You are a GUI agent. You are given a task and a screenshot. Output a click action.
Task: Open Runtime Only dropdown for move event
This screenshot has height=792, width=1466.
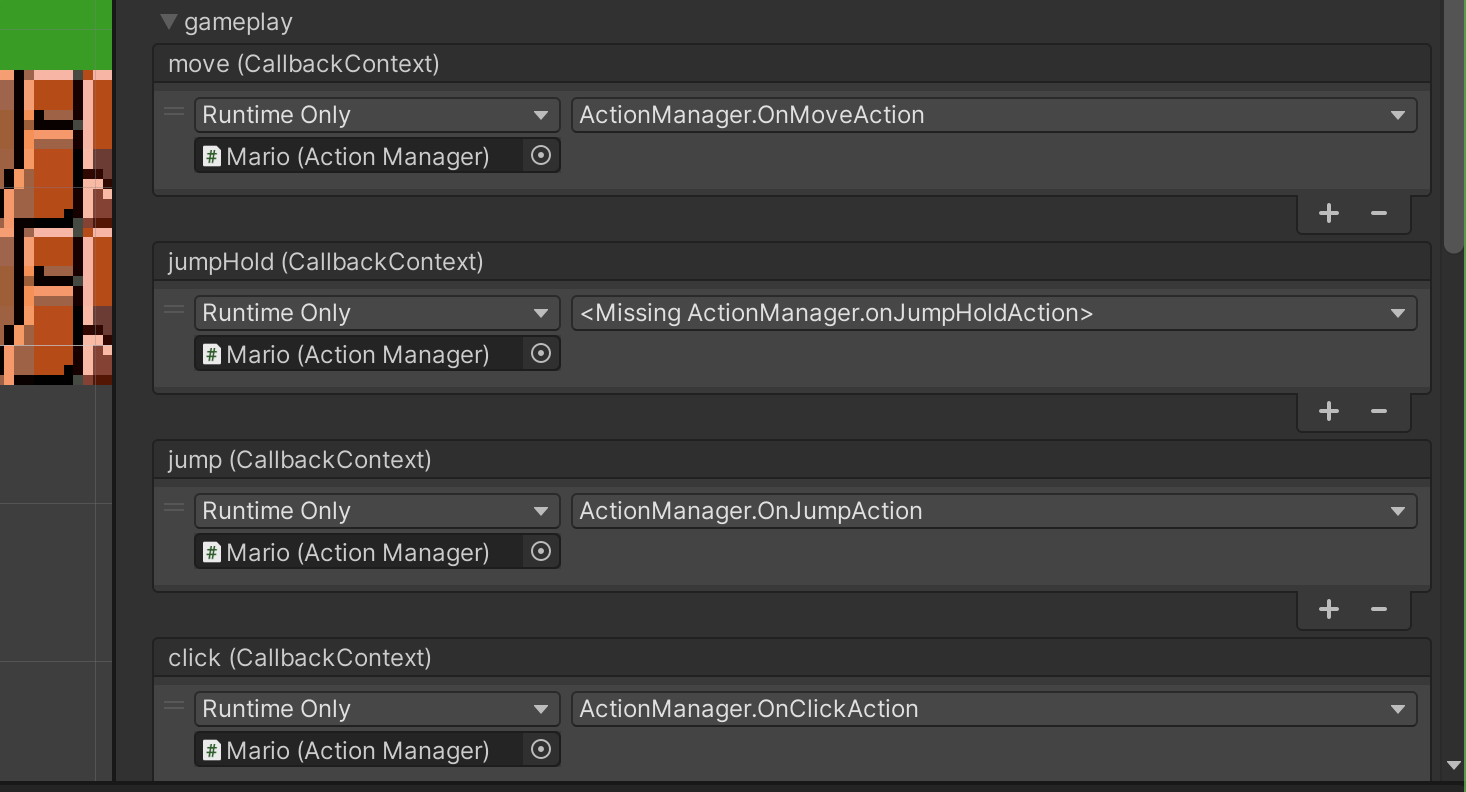pos(377,115)
